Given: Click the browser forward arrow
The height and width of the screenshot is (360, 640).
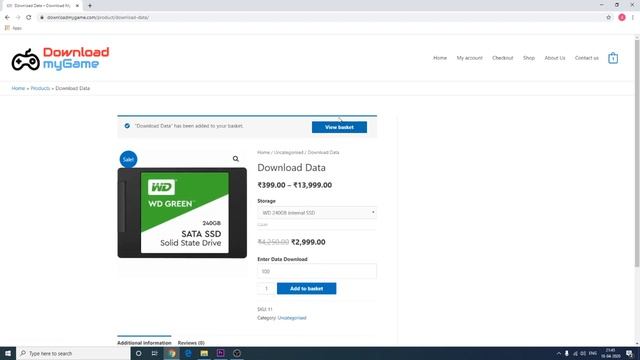Looking at the screenshot, I should [18, 18].
